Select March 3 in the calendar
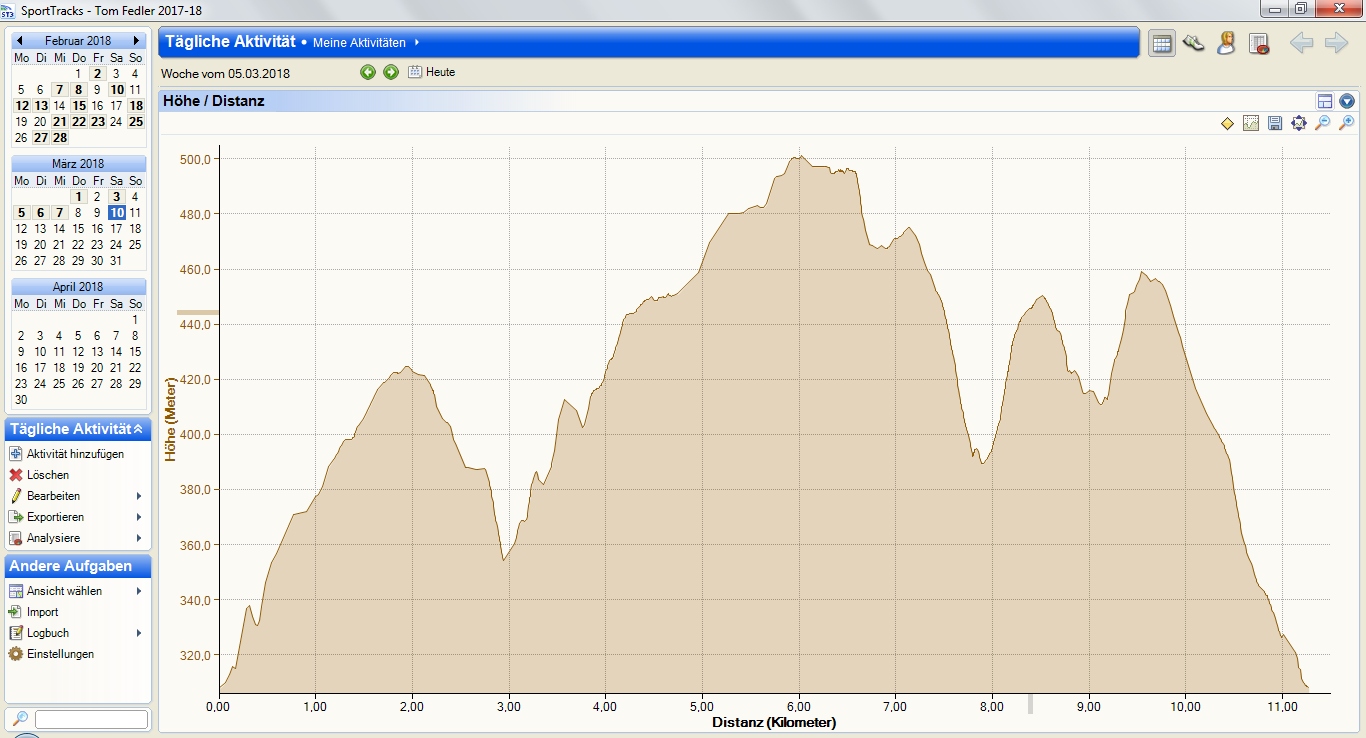 tap(116, 197)
